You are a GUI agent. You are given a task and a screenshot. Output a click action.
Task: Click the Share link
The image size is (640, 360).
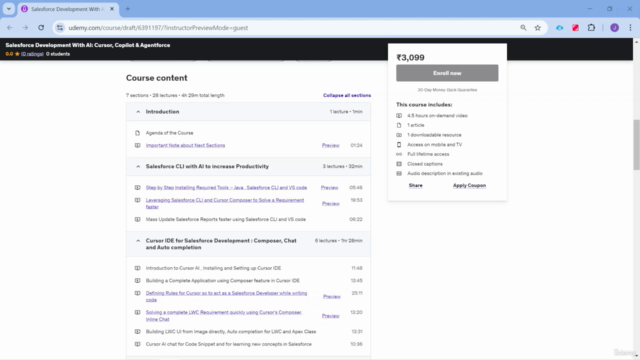pos(416,185)
